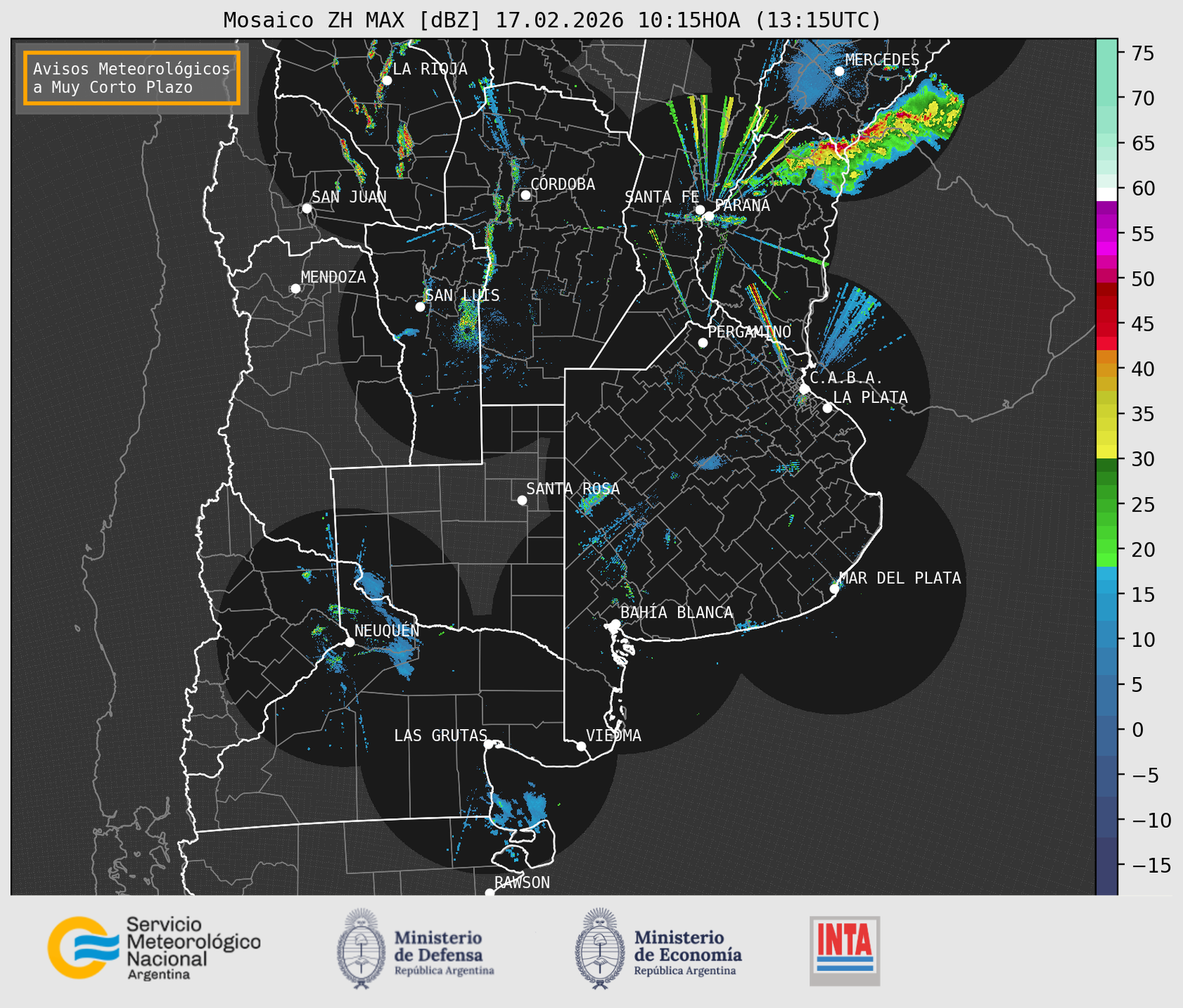Click the -15 dBZ label on scale
Viewport: 1183px width, 1008px height.
pyautogui.click(x=1147, y=864)
